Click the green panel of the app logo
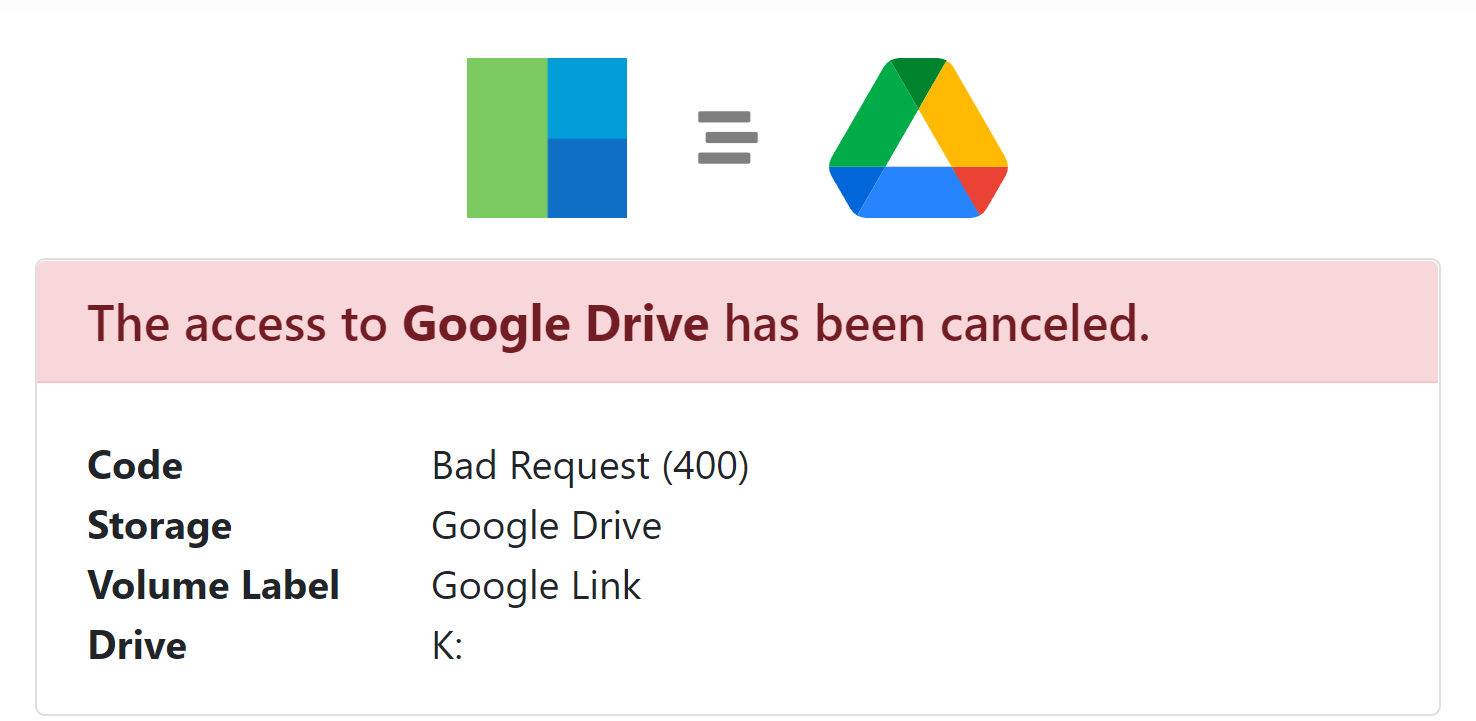 (507, 138)
